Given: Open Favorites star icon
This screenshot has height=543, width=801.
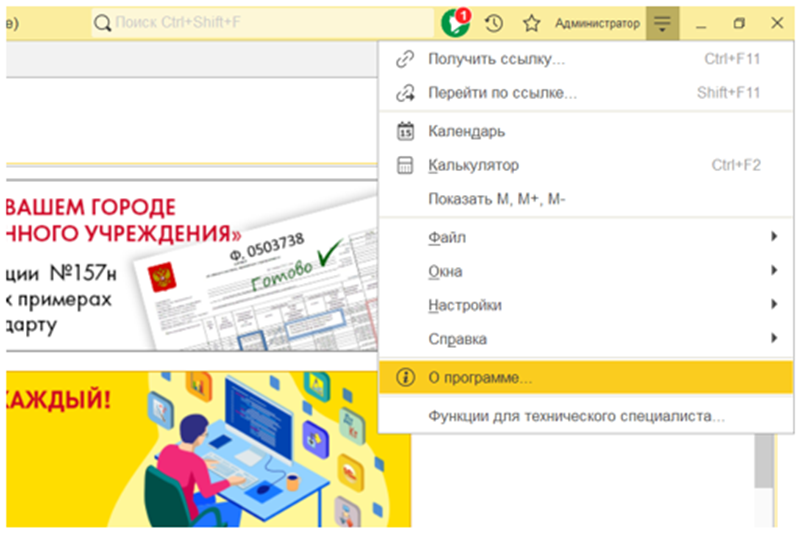Looking at the screenshot, I should 531,22.
